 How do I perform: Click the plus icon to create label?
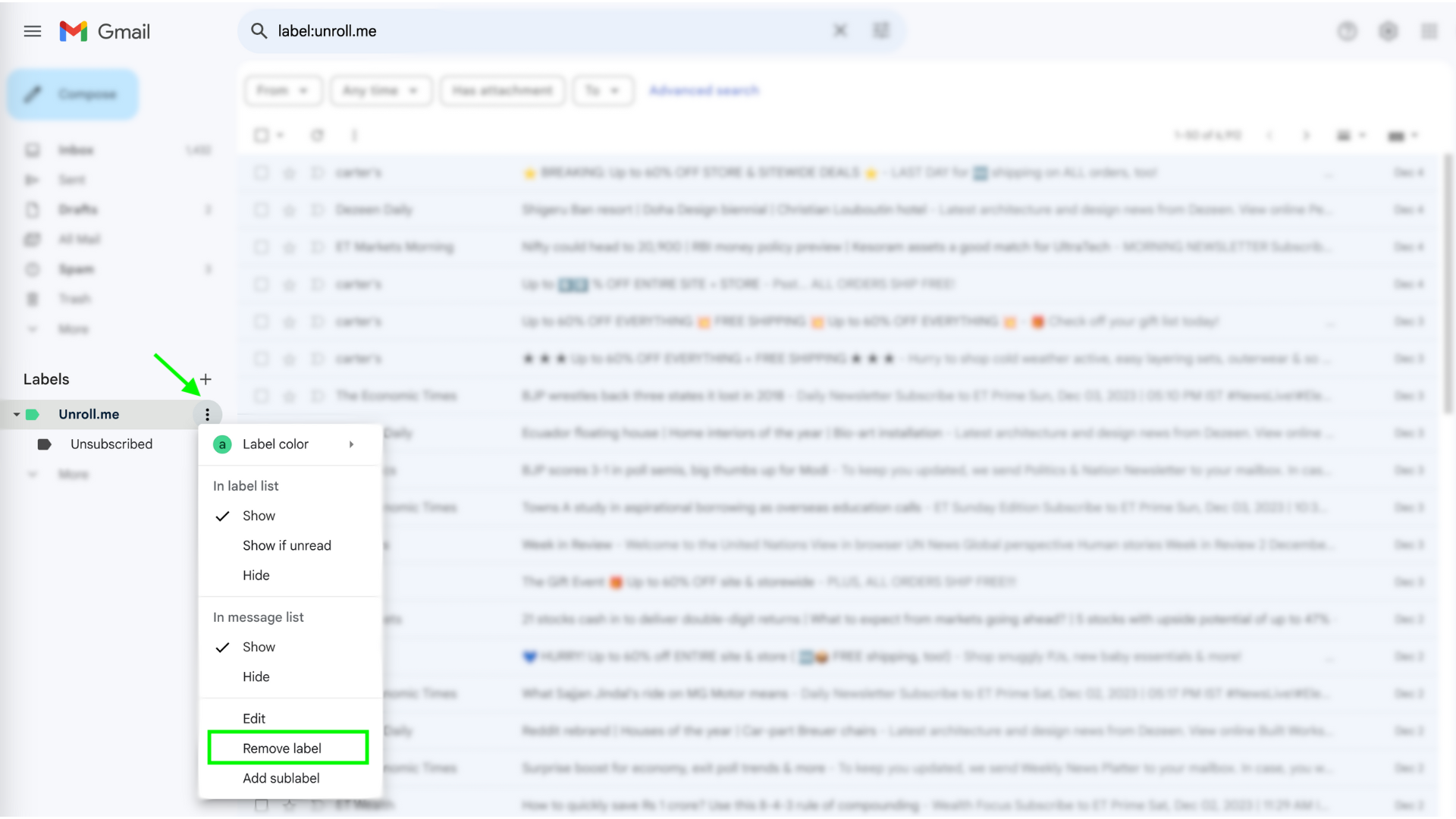click(206, 379)
